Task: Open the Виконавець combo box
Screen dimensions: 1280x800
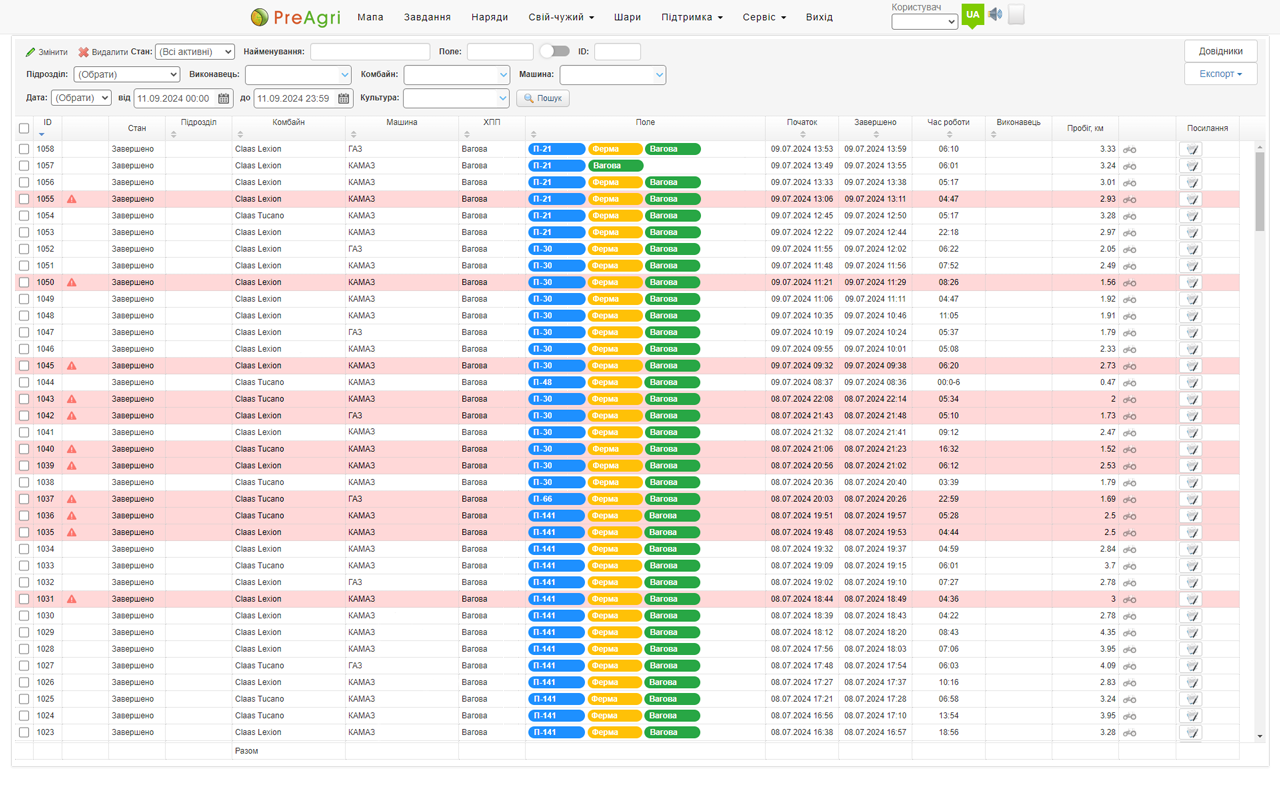Action: coord(298,74)
